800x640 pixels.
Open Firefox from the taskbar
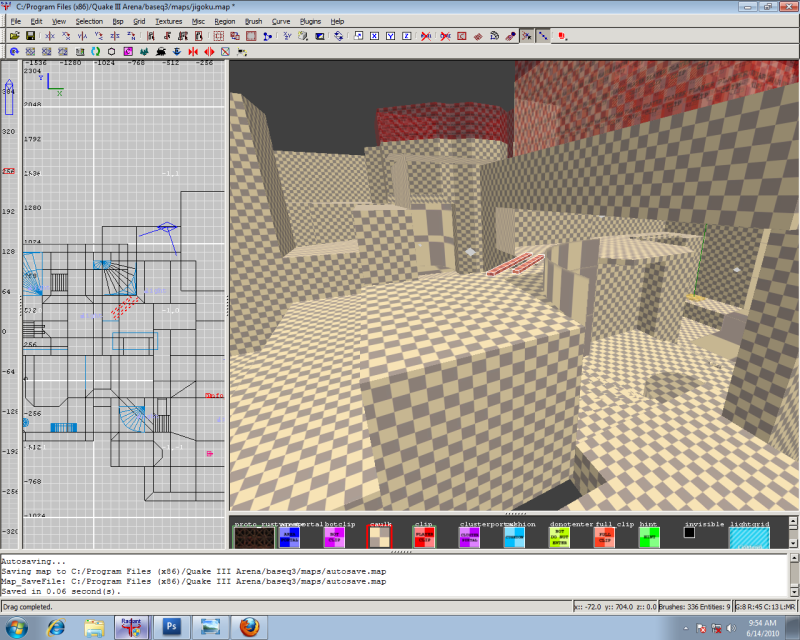[x=249, y=627]
